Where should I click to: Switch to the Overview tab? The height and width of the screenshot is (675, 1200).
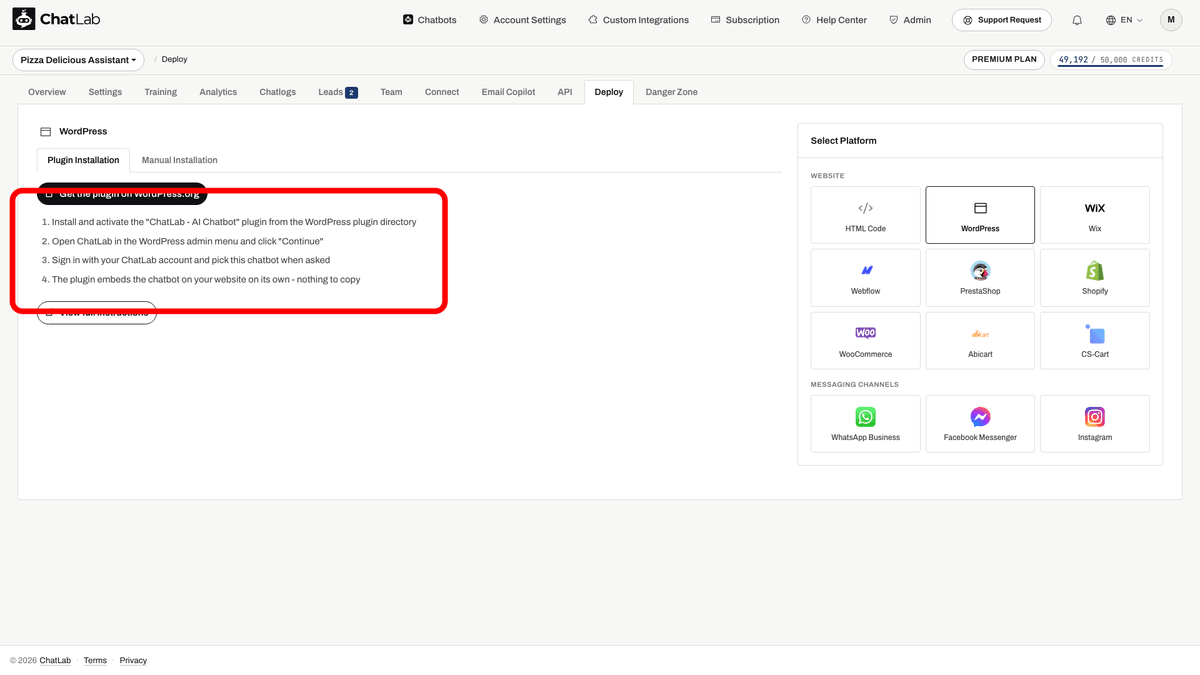click(47, 92)
